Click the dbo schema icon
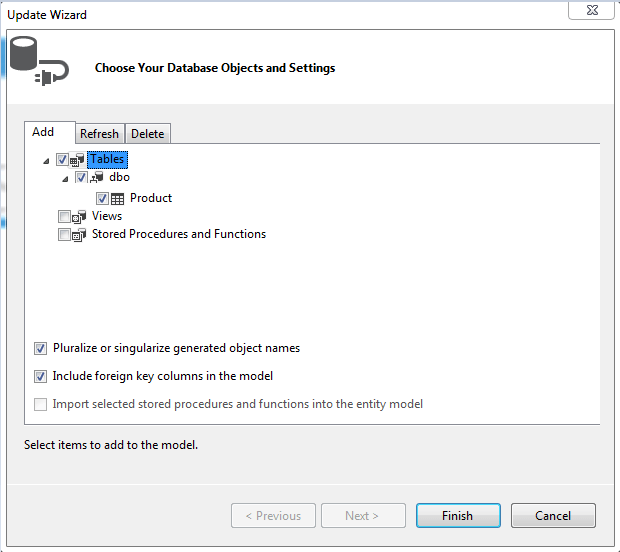 96,177
